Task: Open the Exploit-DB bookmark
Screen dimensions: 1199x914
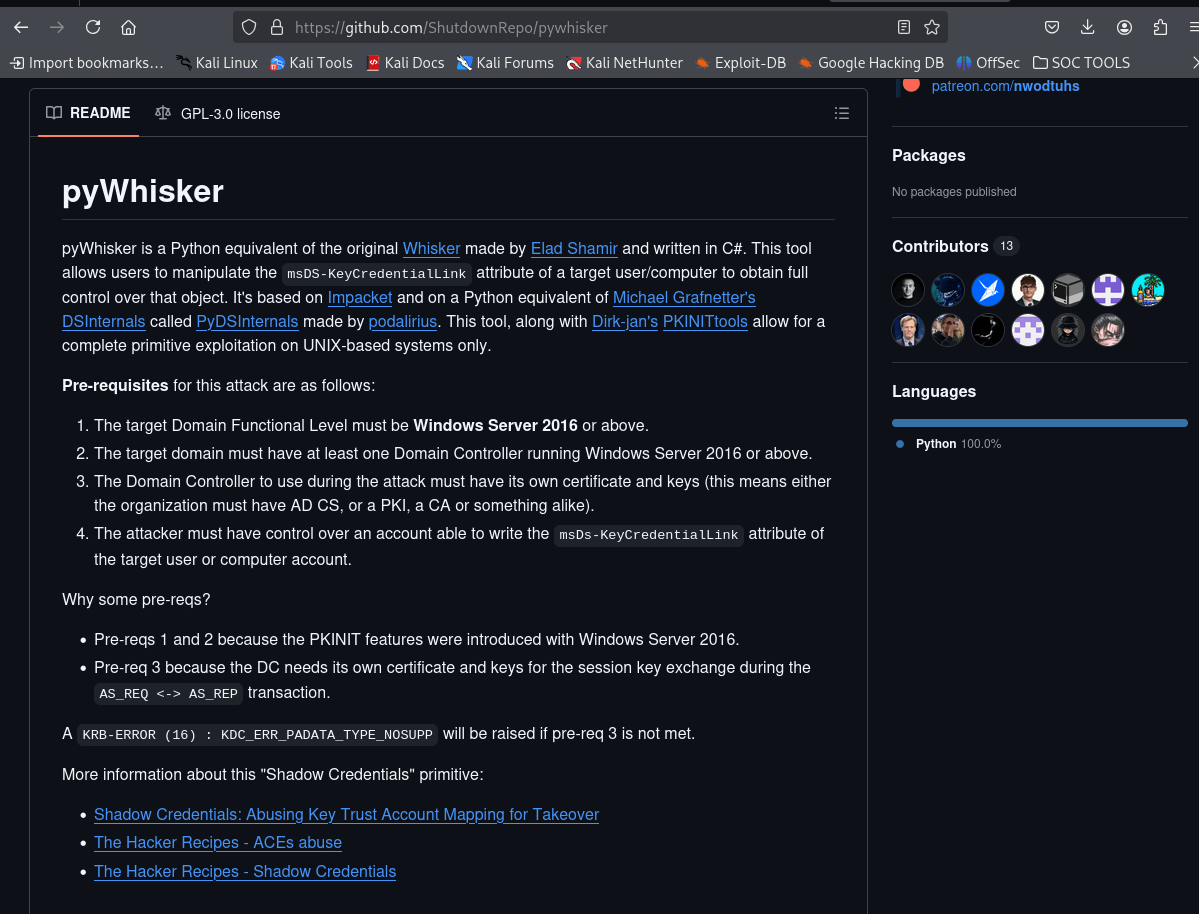Action: [x=741, y=63]
